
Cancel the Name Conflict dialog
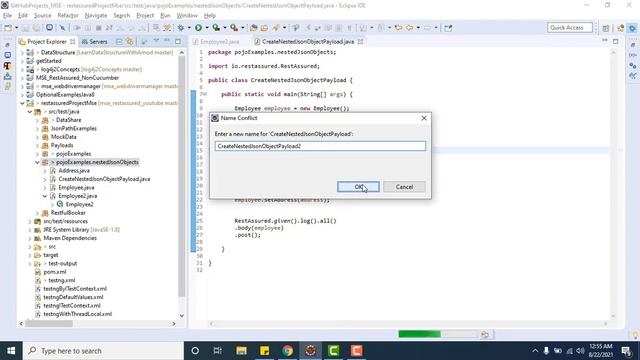pos(404,187)
